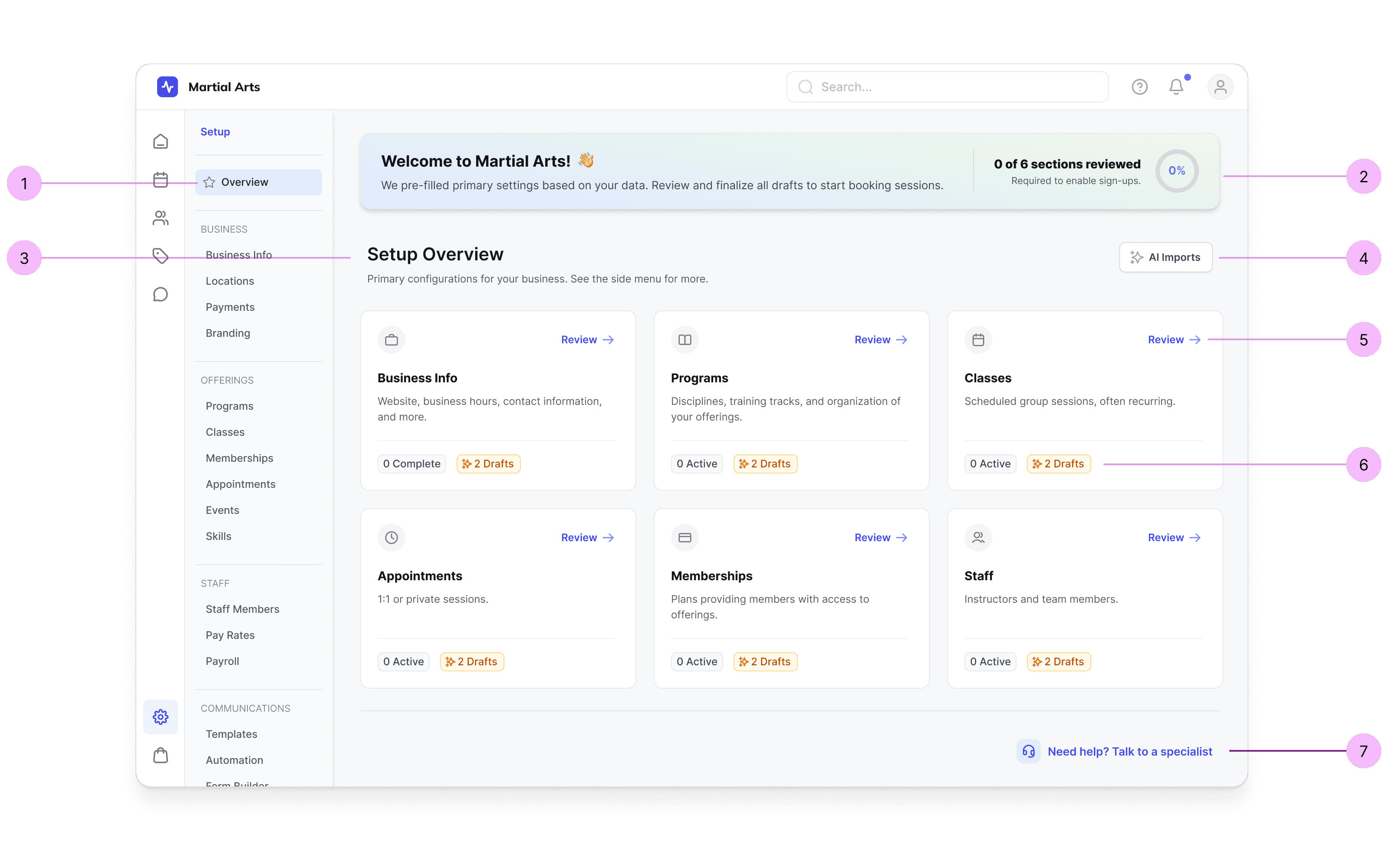Open Business Info in the side menu
Viewport: 1389px width, 868px height.
pos(239,255)
